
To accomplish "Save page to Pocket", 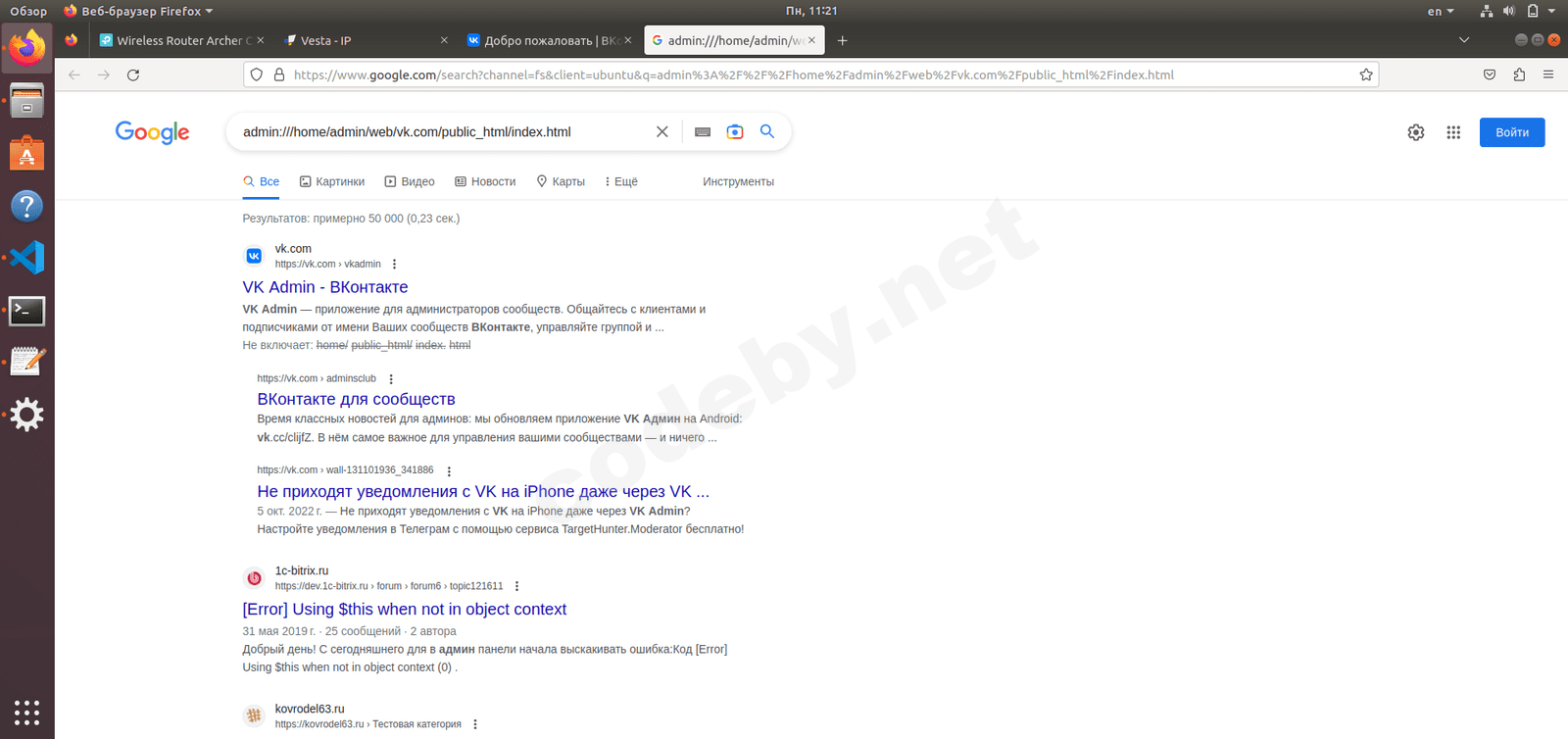I will tap(1490, 74).
